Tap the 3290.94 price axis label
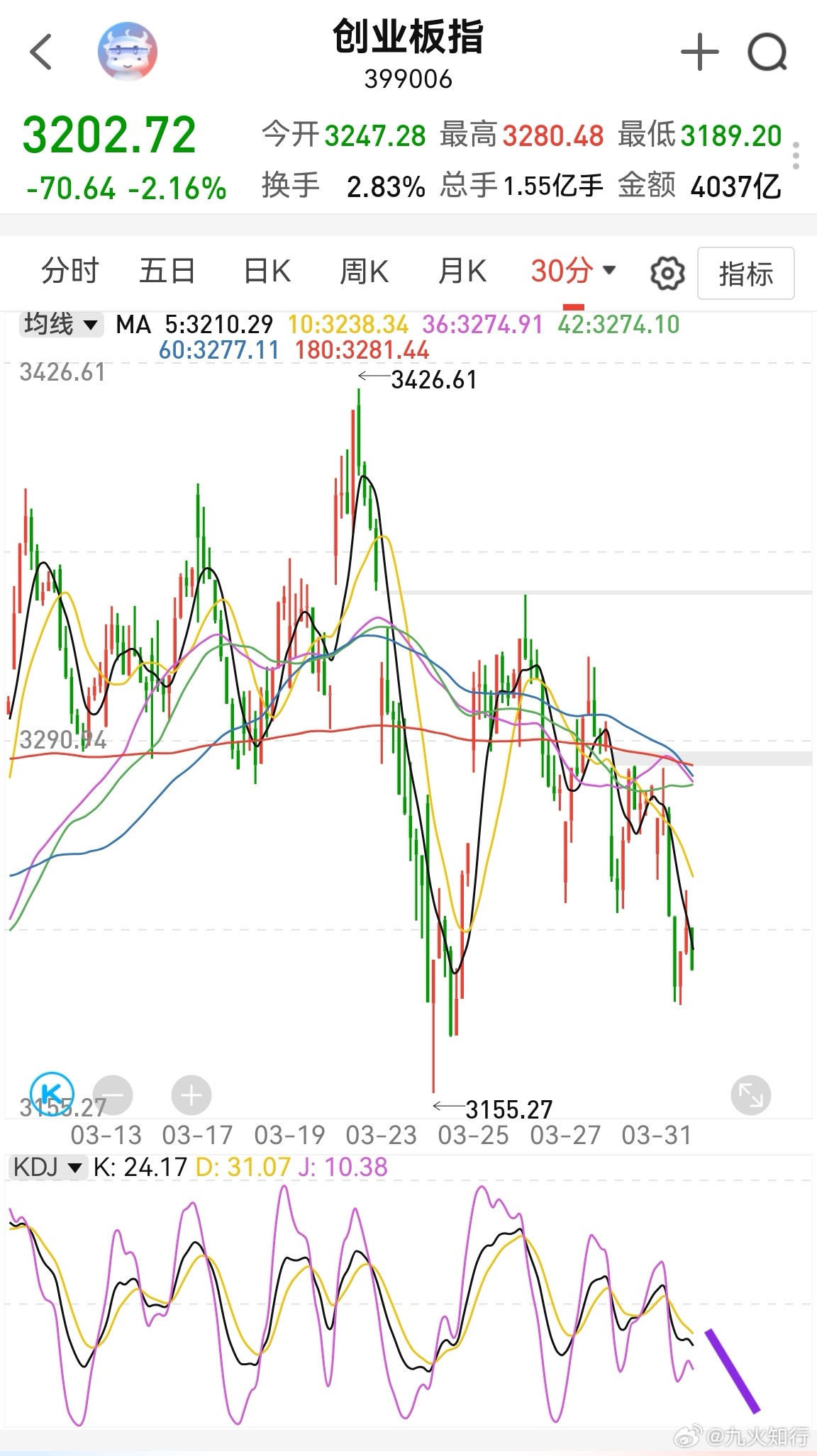 (x=62, y=741)
